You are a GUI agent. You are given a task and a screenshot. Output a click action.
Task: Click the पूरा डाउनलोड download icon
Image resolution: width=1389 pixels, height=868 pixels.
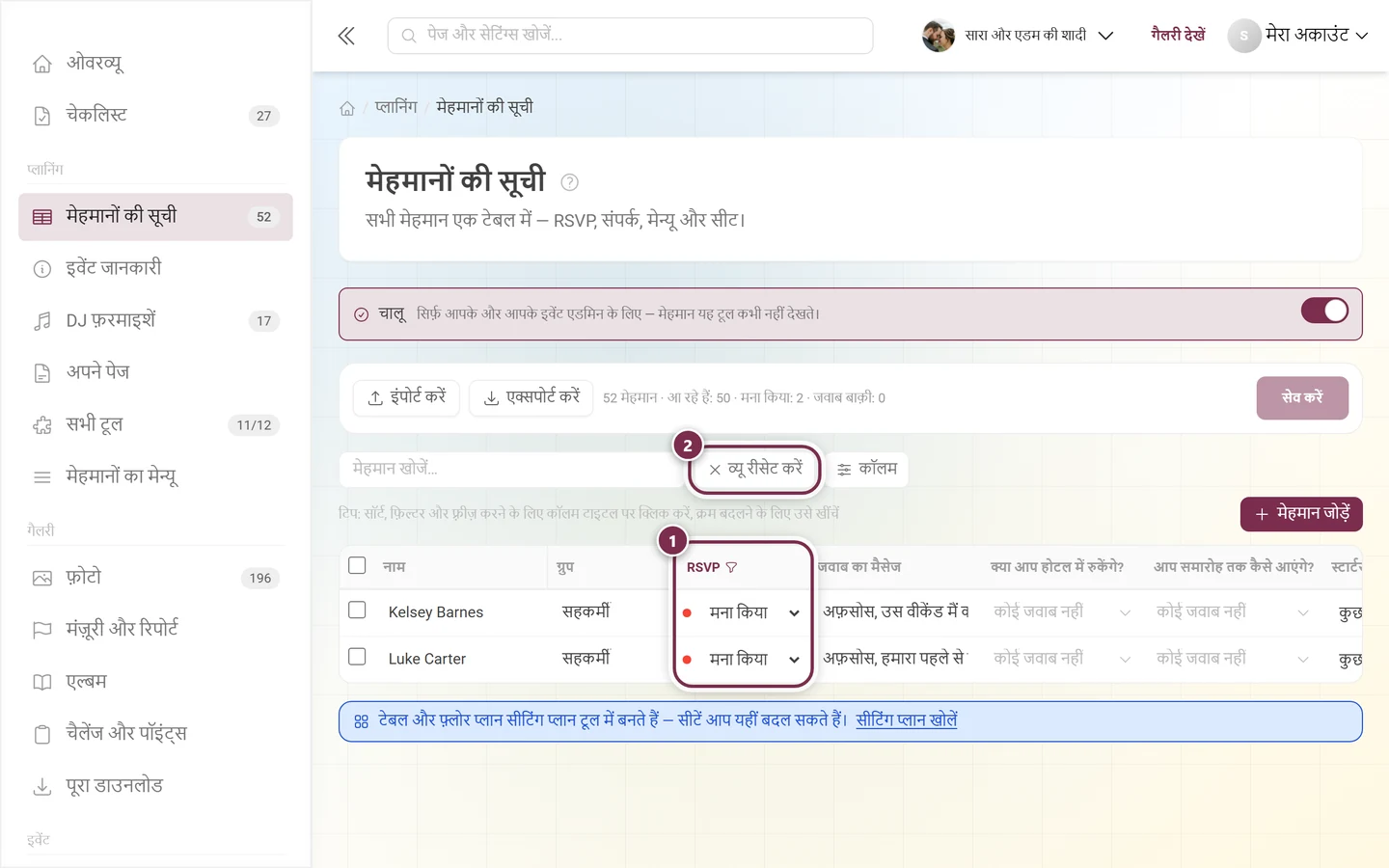click(42, 786)
